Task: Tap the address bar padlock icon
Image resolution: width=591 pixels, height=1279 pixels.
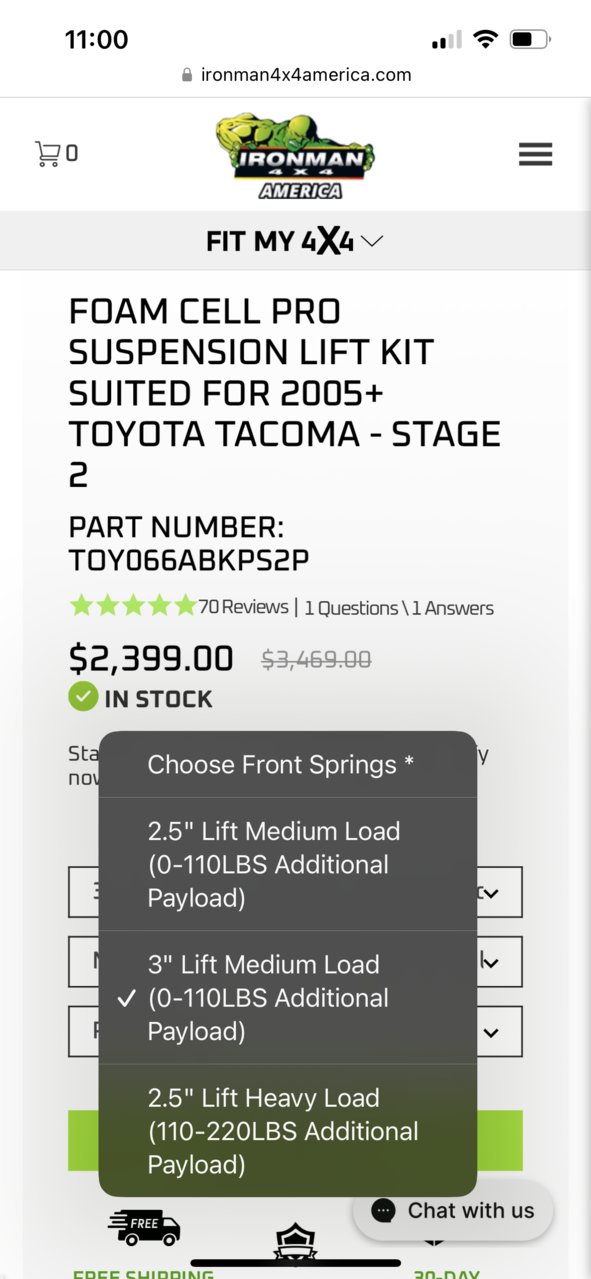Action: (187, 75)
